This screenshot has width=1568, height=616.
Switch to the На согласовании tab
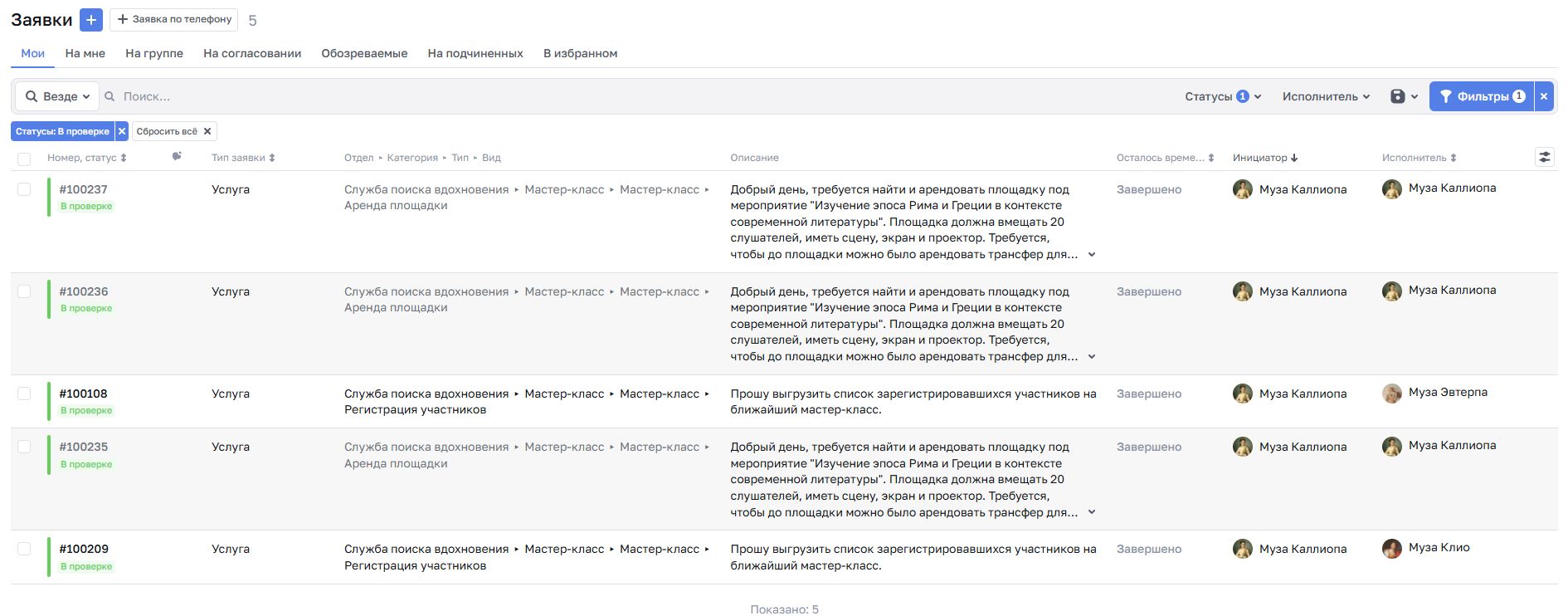pos(252,53)
